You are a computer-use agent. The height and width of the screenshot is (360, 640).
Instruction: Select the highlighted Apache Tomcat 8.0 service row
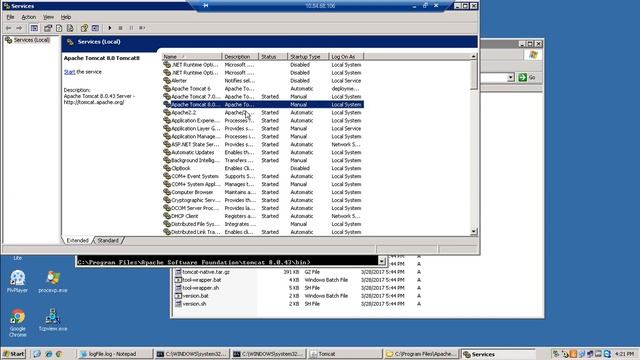(263, 104)
